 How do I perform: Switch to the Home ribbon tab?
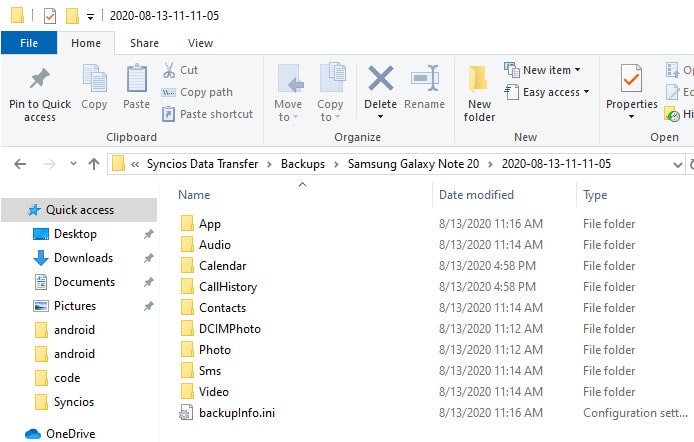pos(86,43)
